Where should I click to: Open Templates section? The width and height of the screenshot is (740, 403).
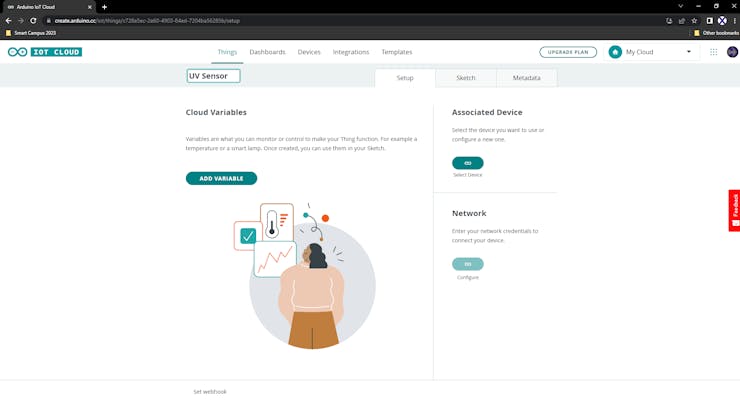(x=396, y=52)
